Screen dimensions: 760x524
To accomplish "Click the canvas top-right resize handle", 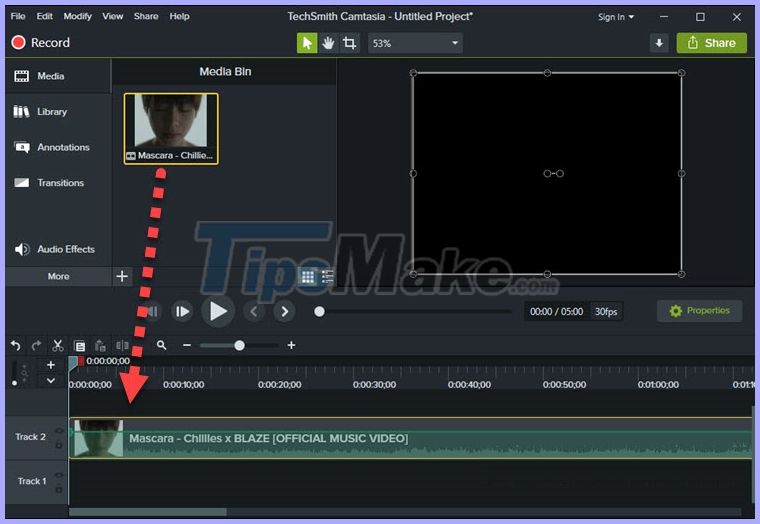I will 681,73.
